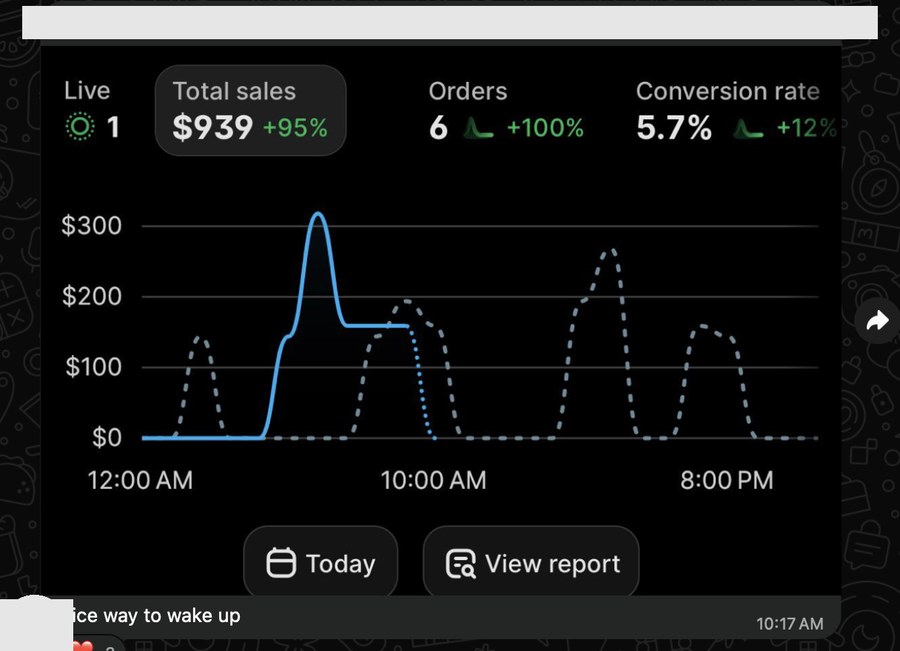Select the Orders metric
Image resolution: width=900 pixels, height=651 pixels.
point(506,111)
